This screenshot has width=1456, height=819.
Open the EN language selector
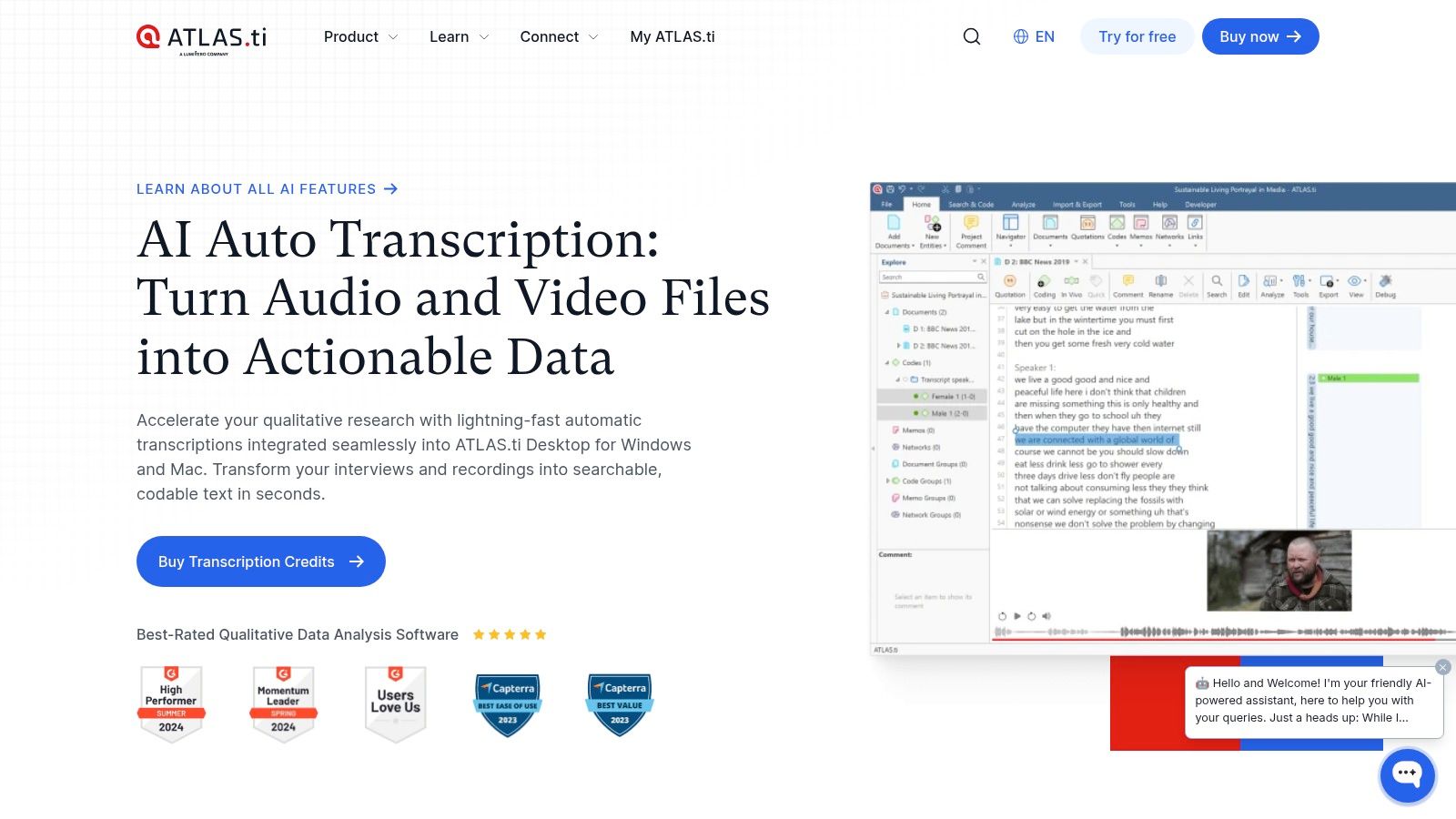coord(1034,36)
